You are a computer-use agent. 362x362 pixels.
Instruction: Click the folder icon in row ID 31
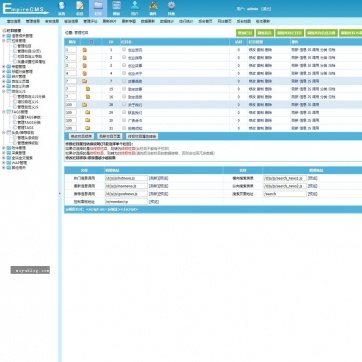(x=88, y=128)
